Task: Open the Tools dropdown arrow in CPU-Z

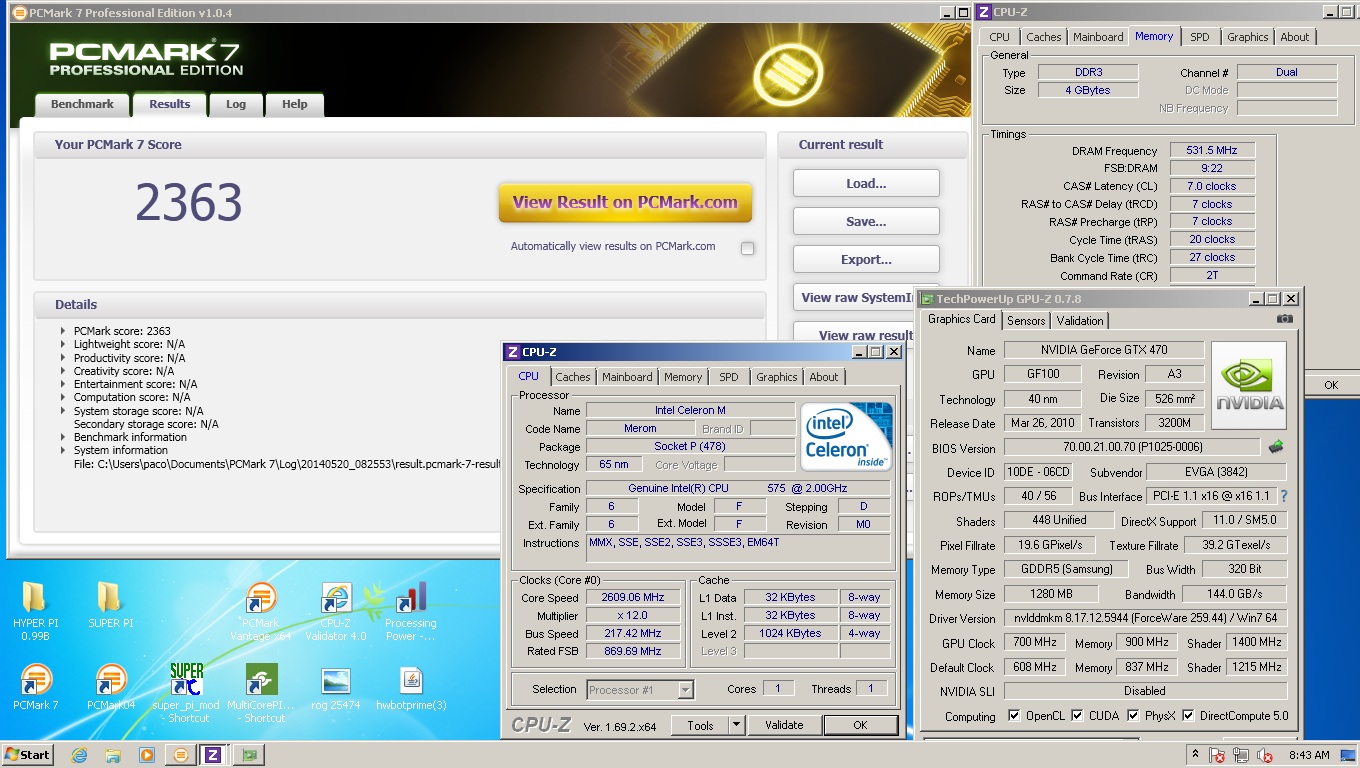Action: [737, 725]
